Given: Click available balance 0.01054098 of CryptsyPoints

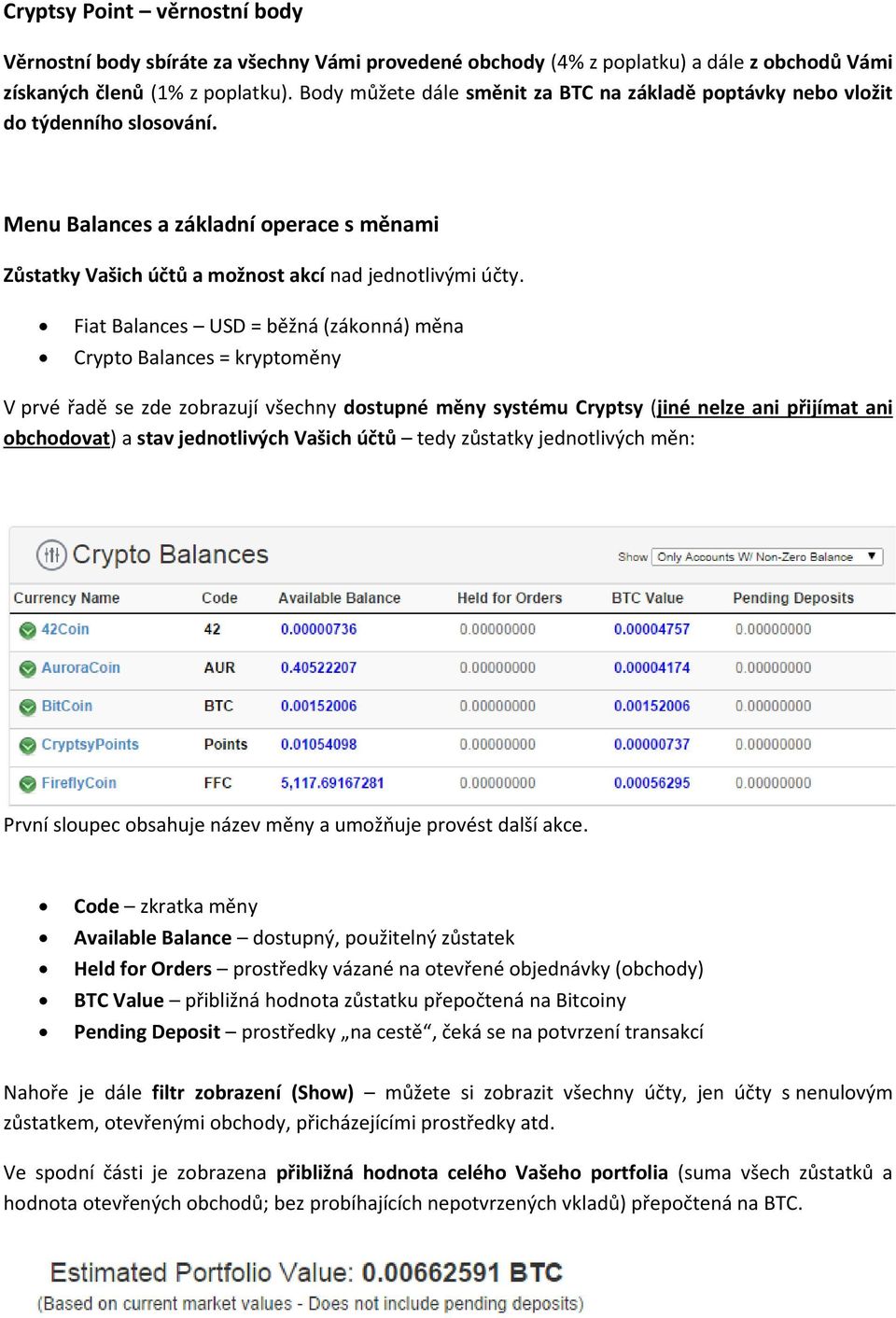Looking at the screenshot, I should [318, 744].
